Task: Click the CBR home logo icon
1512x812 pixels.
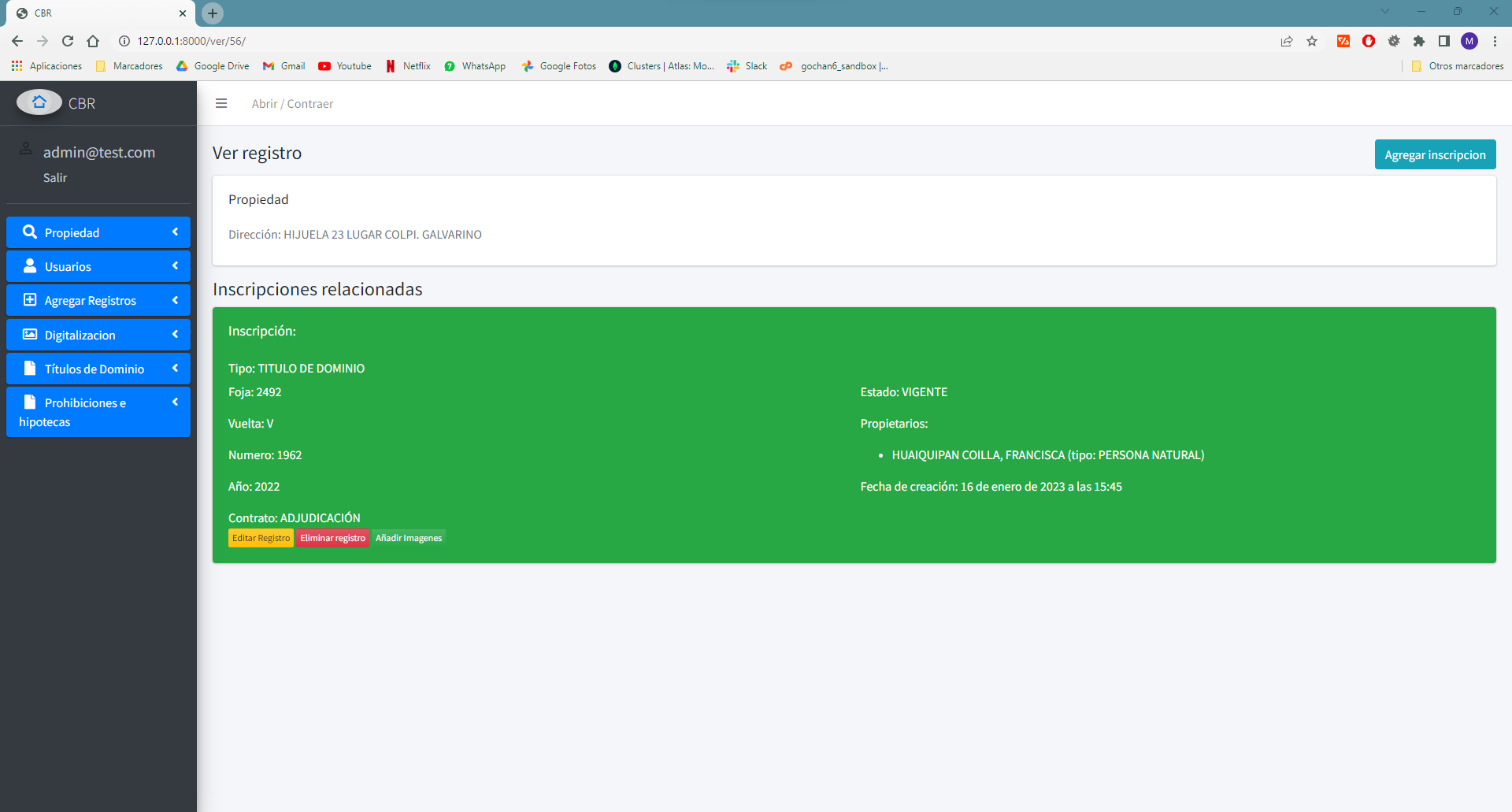Action: click(39, 102)
